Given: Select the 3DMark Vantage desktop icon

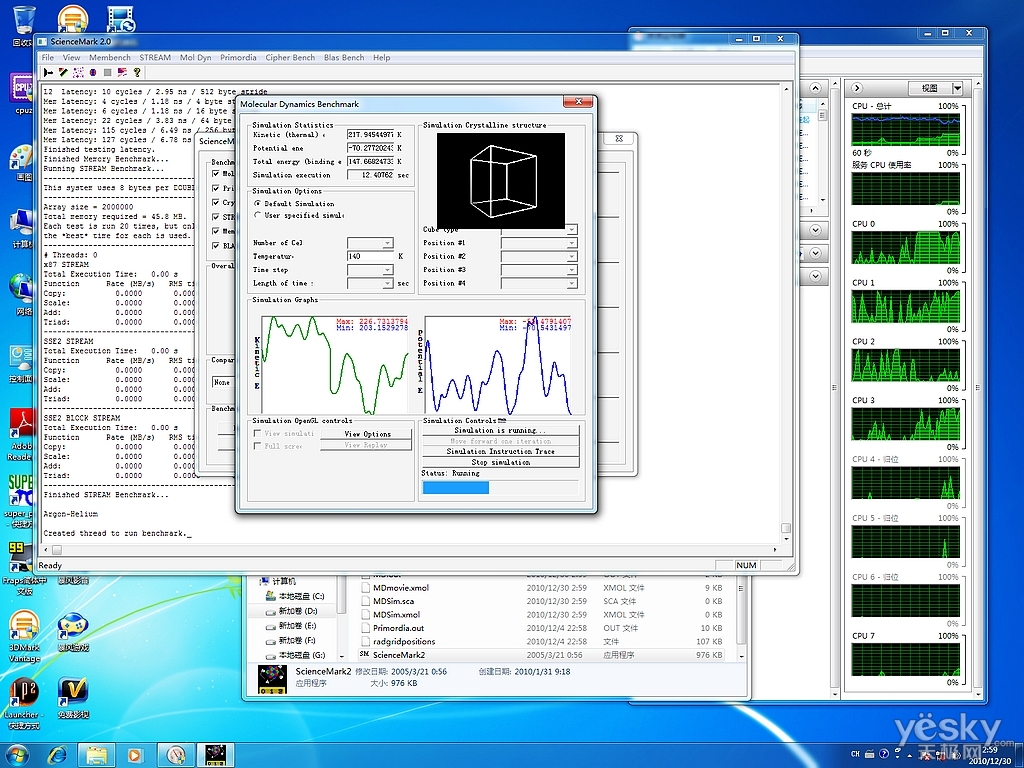Looking at the screenshot, I should [x=24, y=635].
